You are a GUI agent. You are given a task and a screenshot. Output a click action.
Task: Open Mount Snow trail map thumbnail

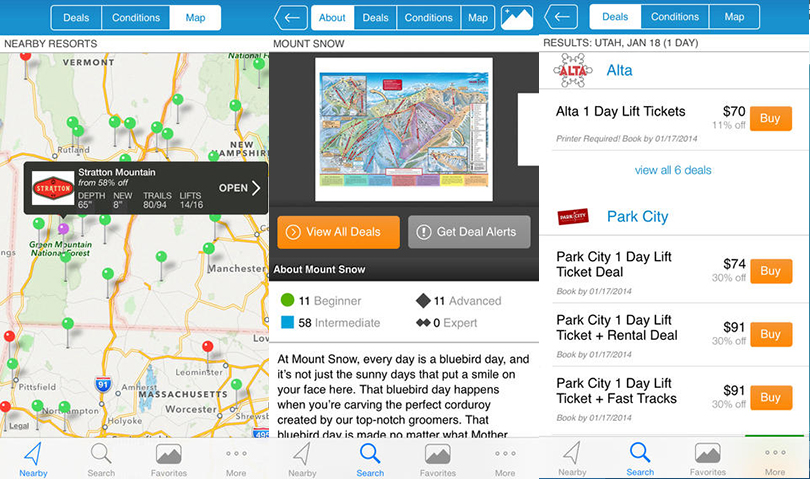click(x=404, y=129)
